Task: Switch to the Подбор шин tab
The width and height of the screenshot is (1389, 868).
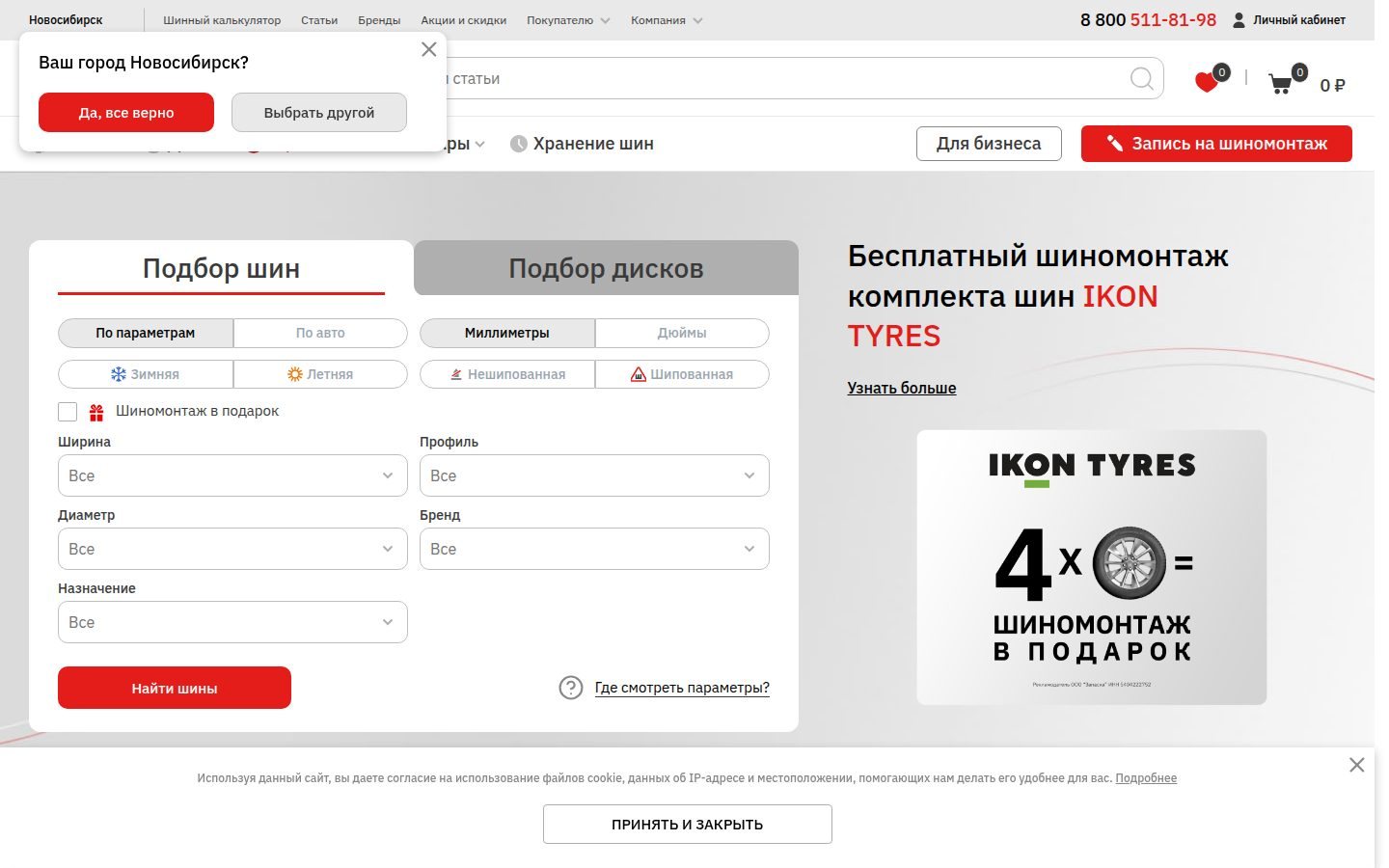Action: [221, 268]
